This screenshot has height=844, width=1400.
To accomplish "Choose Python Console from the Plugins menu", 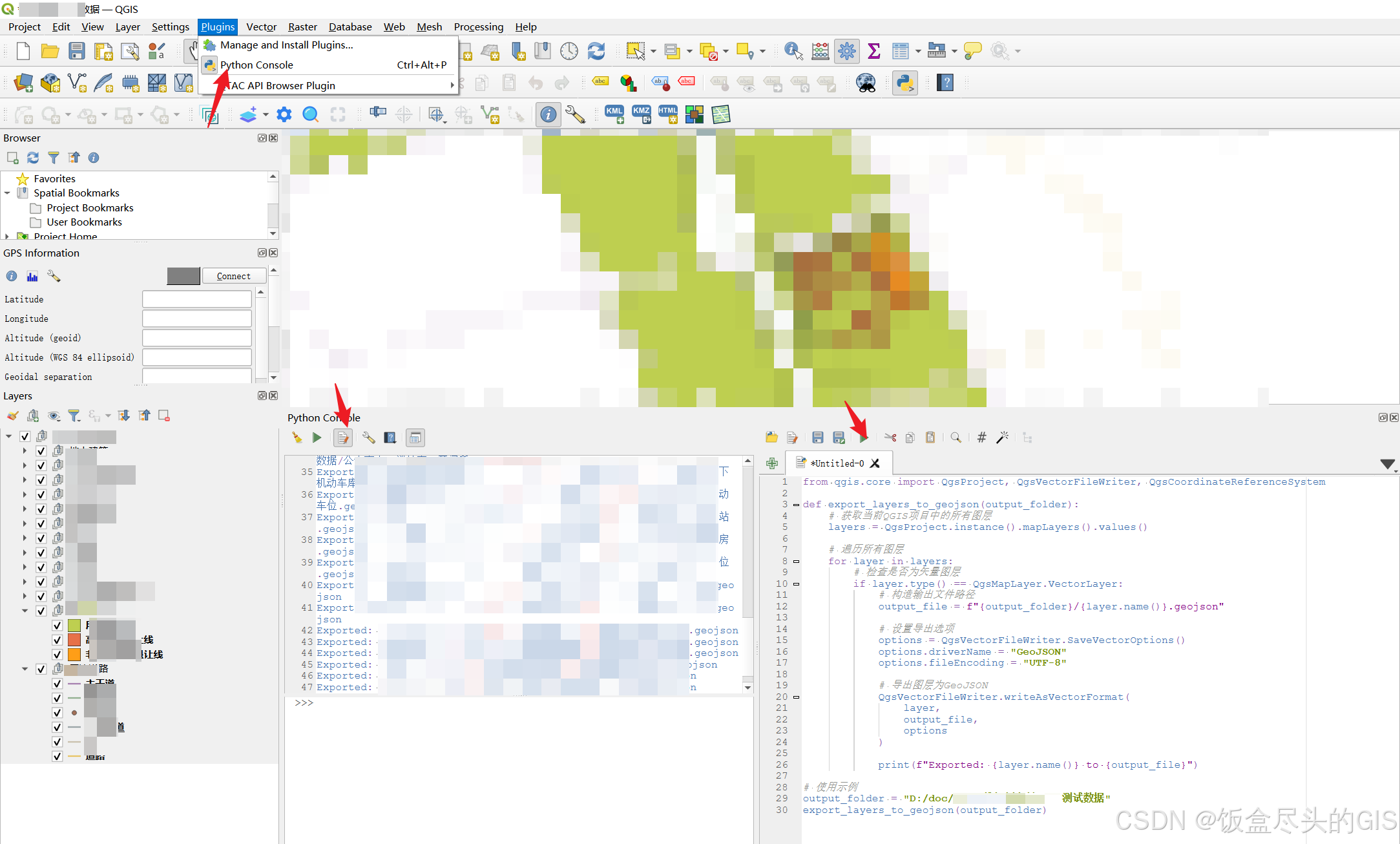I will (256, 65).
